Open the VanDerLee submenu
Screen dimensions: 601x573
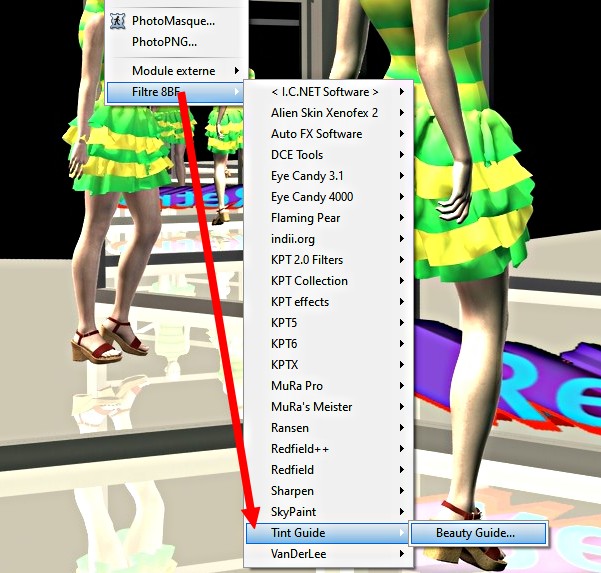[x=328, y=554]
